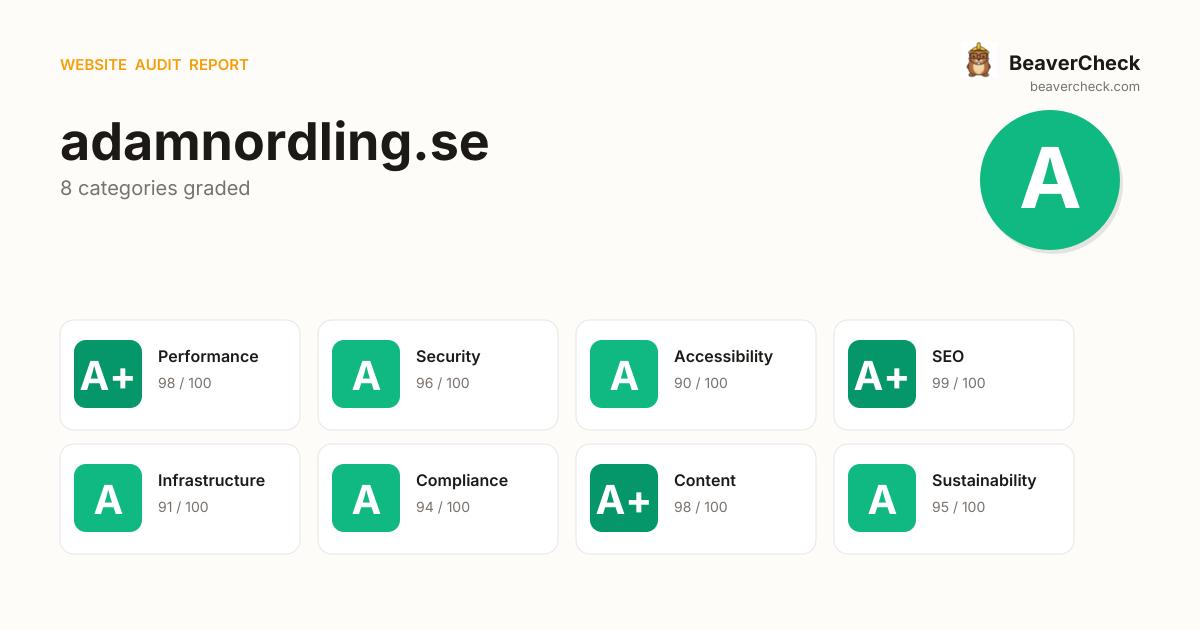
Task: Click the Content A+ grade badge
Action: click(x=624, y=498)
